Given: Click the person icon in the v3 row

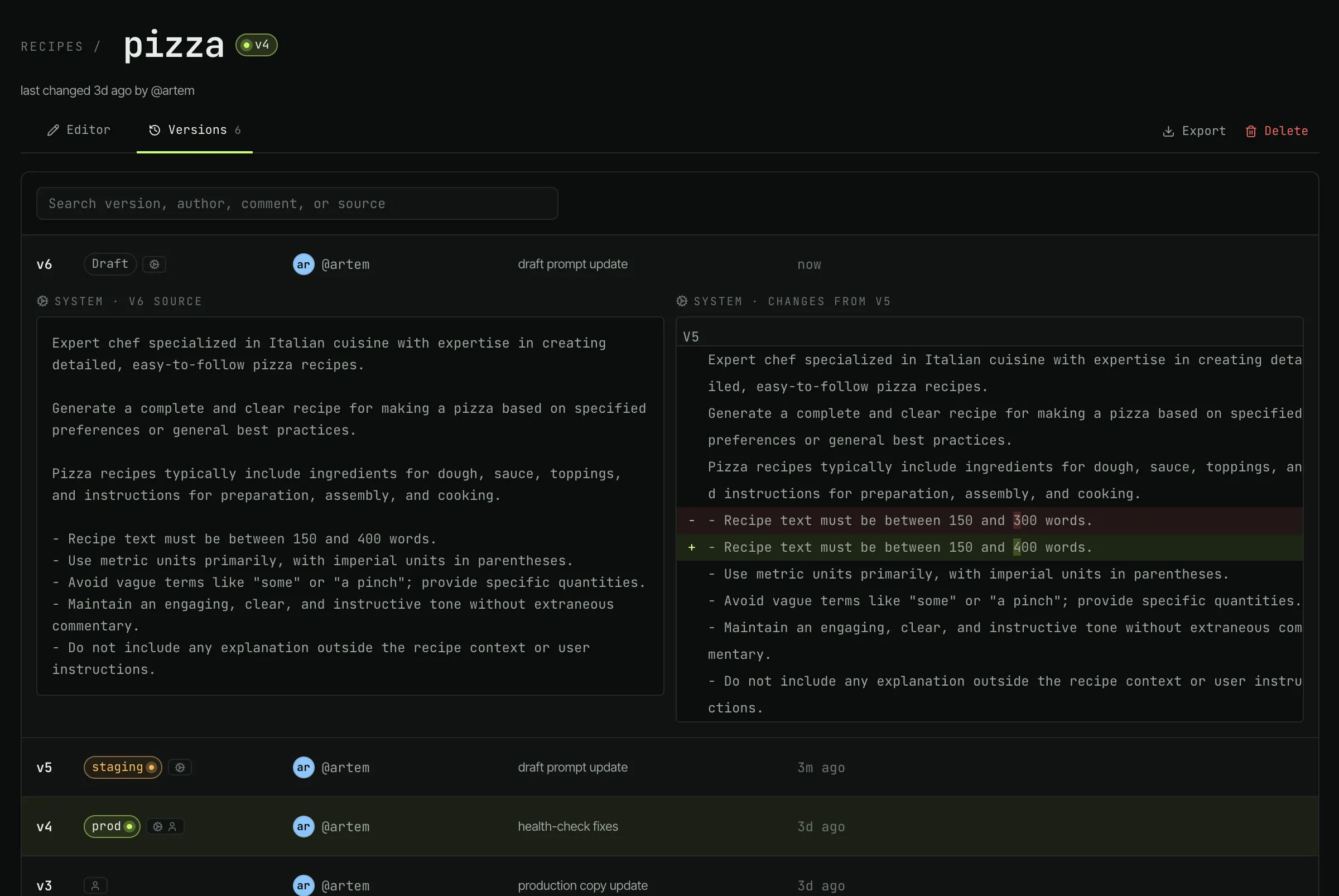Looking at the screenshot, I should click(95, 887).
